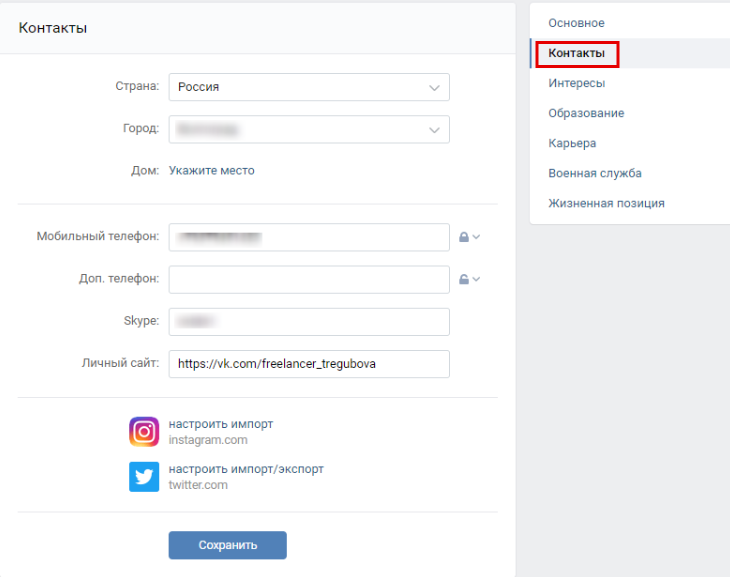Click настроить импорт/экспорт for Twitter
The image size is (730, 577).
tap(246, 469)
